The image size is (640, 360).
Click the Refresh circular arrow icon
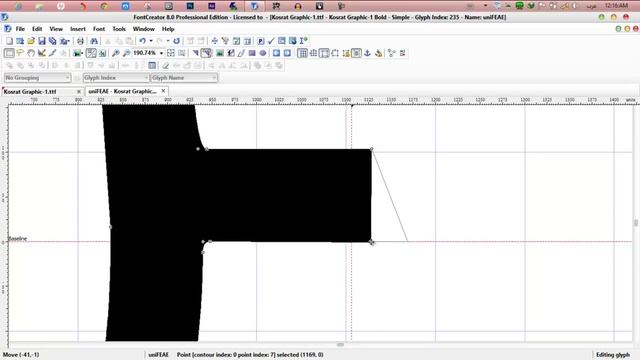pyautogui.click(x=176, y=41)
